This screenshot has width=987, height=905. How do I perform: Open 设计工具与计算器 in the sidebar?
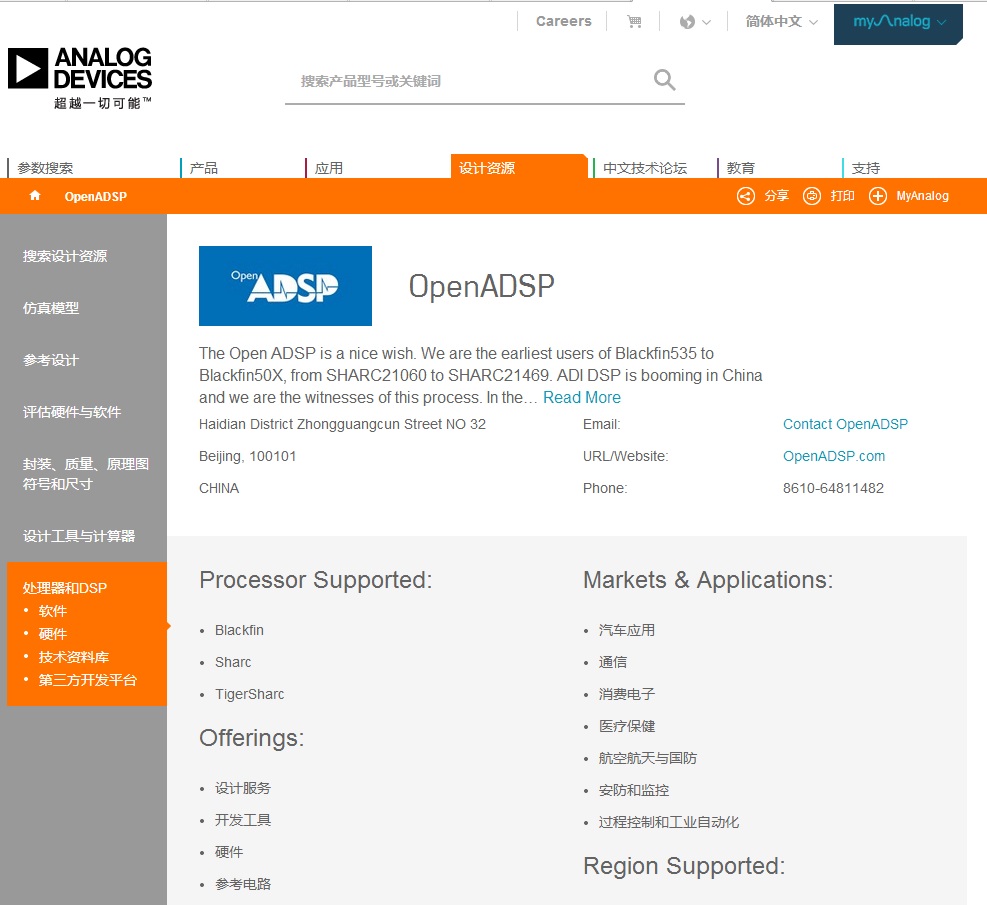[x=79, y=536]
